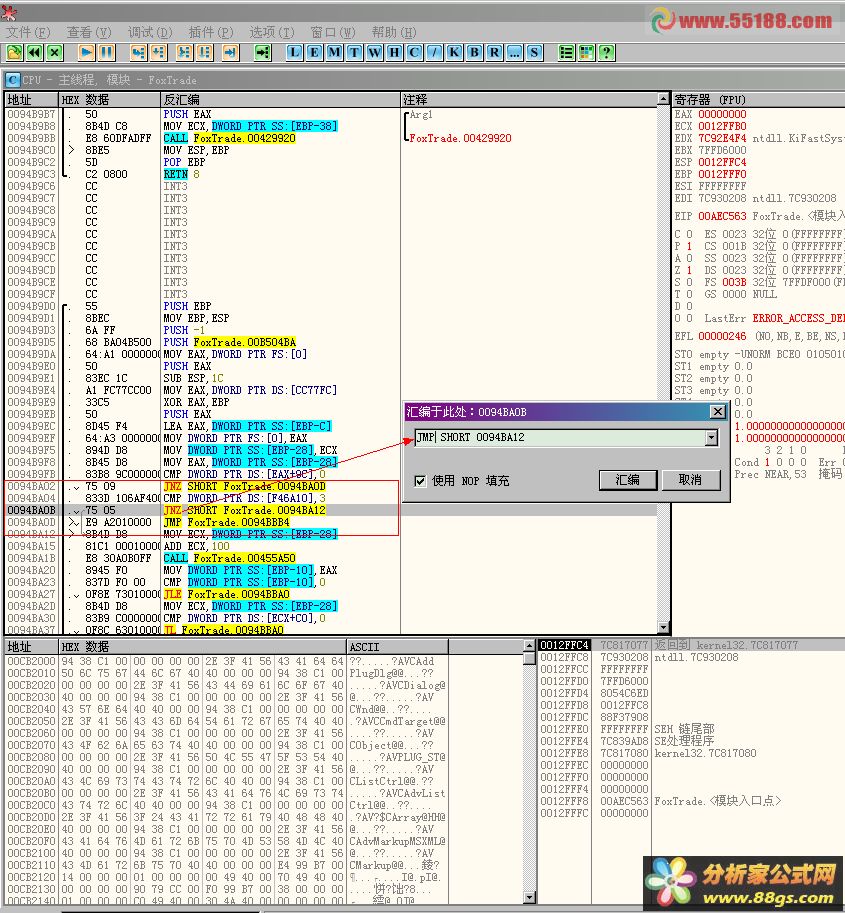Click the RETN 8 instruction row
The image size is (845, 913).
331,174
